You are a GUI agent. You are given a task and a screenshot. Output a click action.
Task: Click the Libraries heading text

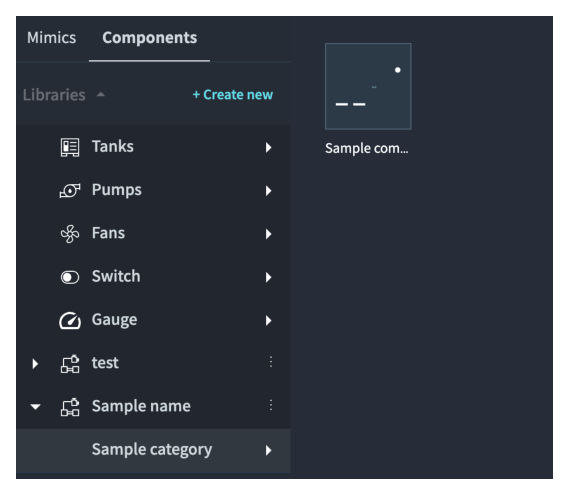[x=54, y=95]
